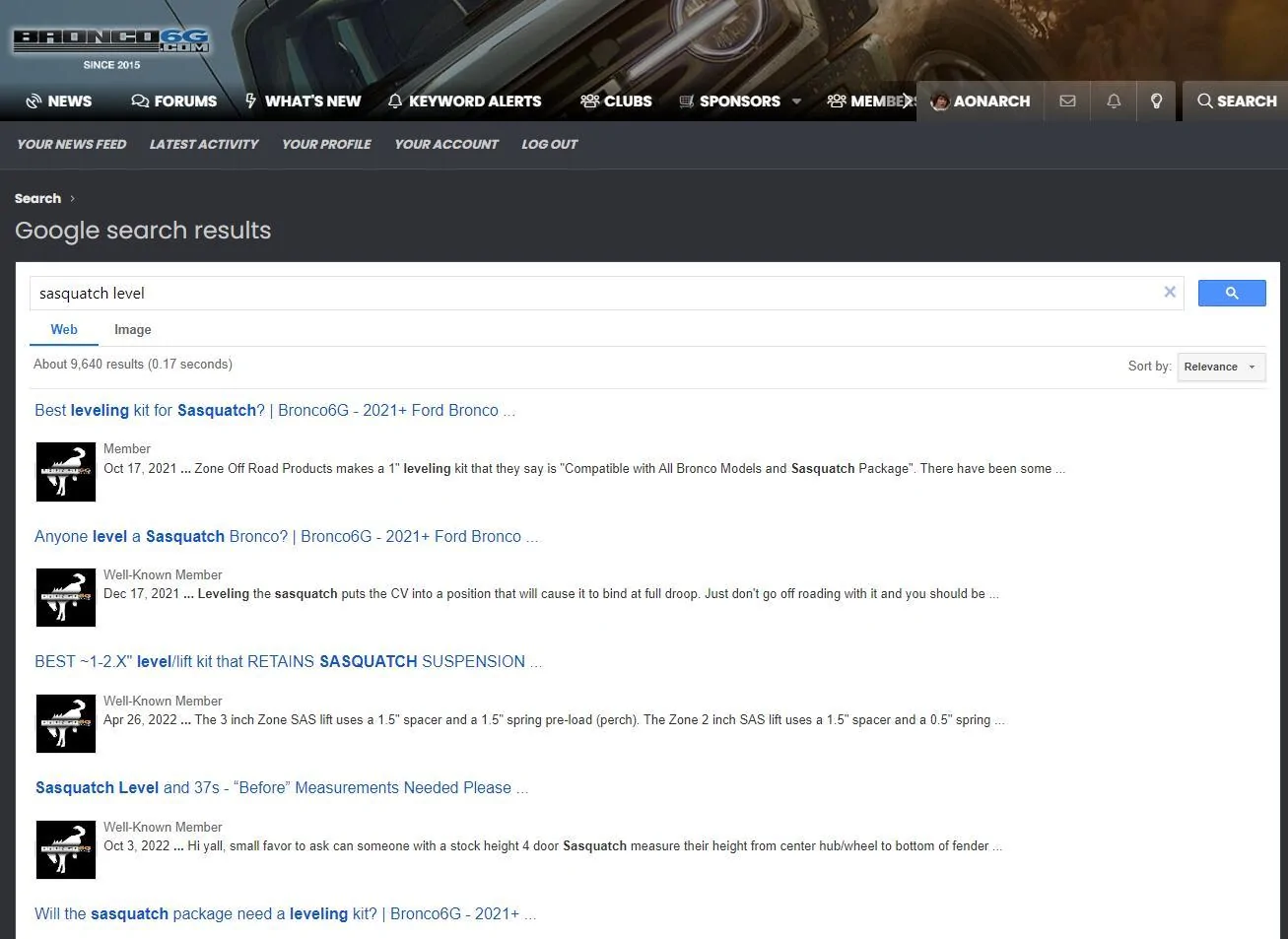Click the 'Dec 17, 2021' result snippet
This screenshot has width=1288, height=939.
(x=551, y=594)
